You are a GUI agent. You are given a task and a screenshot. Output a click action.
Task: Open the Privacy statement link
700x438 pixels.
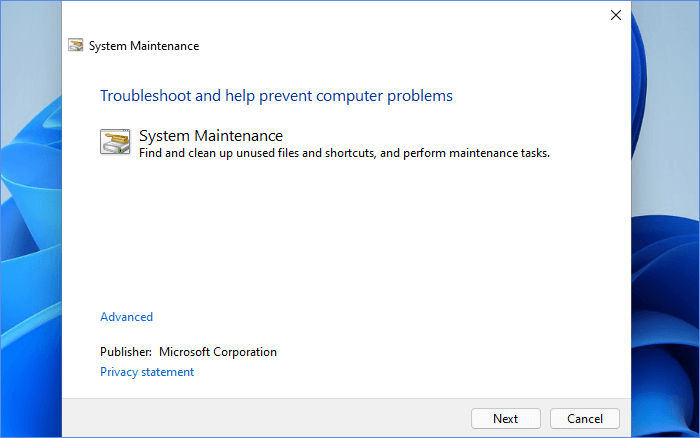click(x=147, y=372)
